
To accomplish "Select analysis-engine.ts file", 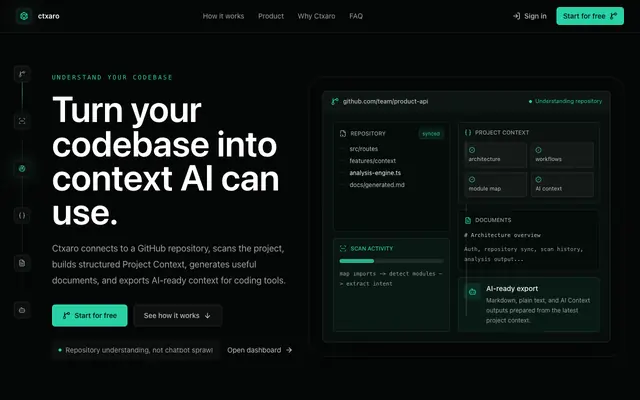I will click(375, 173).
